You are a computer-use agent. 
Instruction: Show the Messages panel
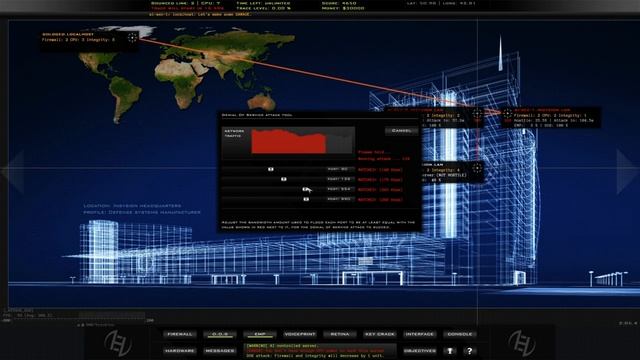(220, 351)
